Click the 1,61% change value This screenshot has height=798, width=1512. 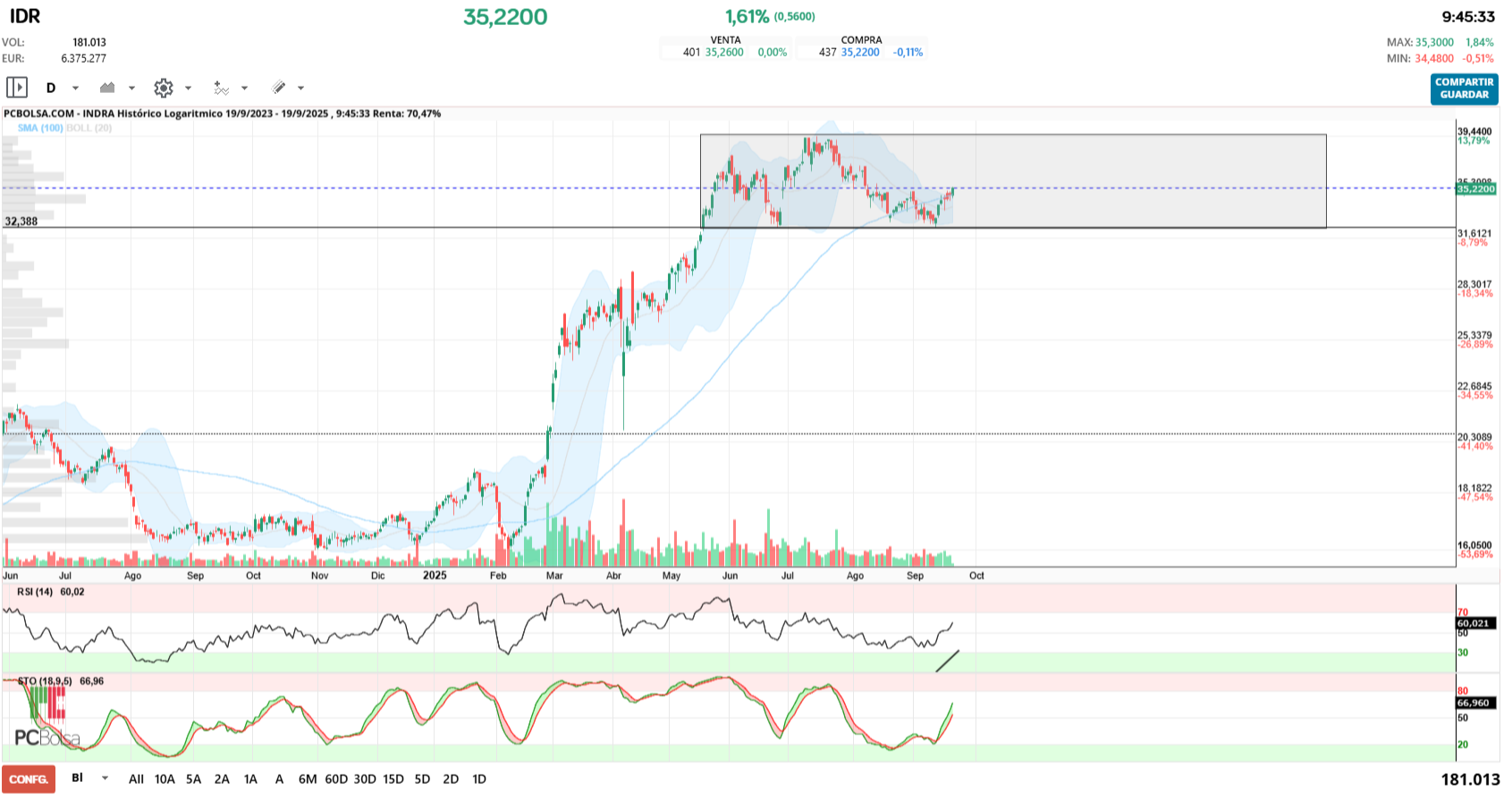[x=747, y=16]
